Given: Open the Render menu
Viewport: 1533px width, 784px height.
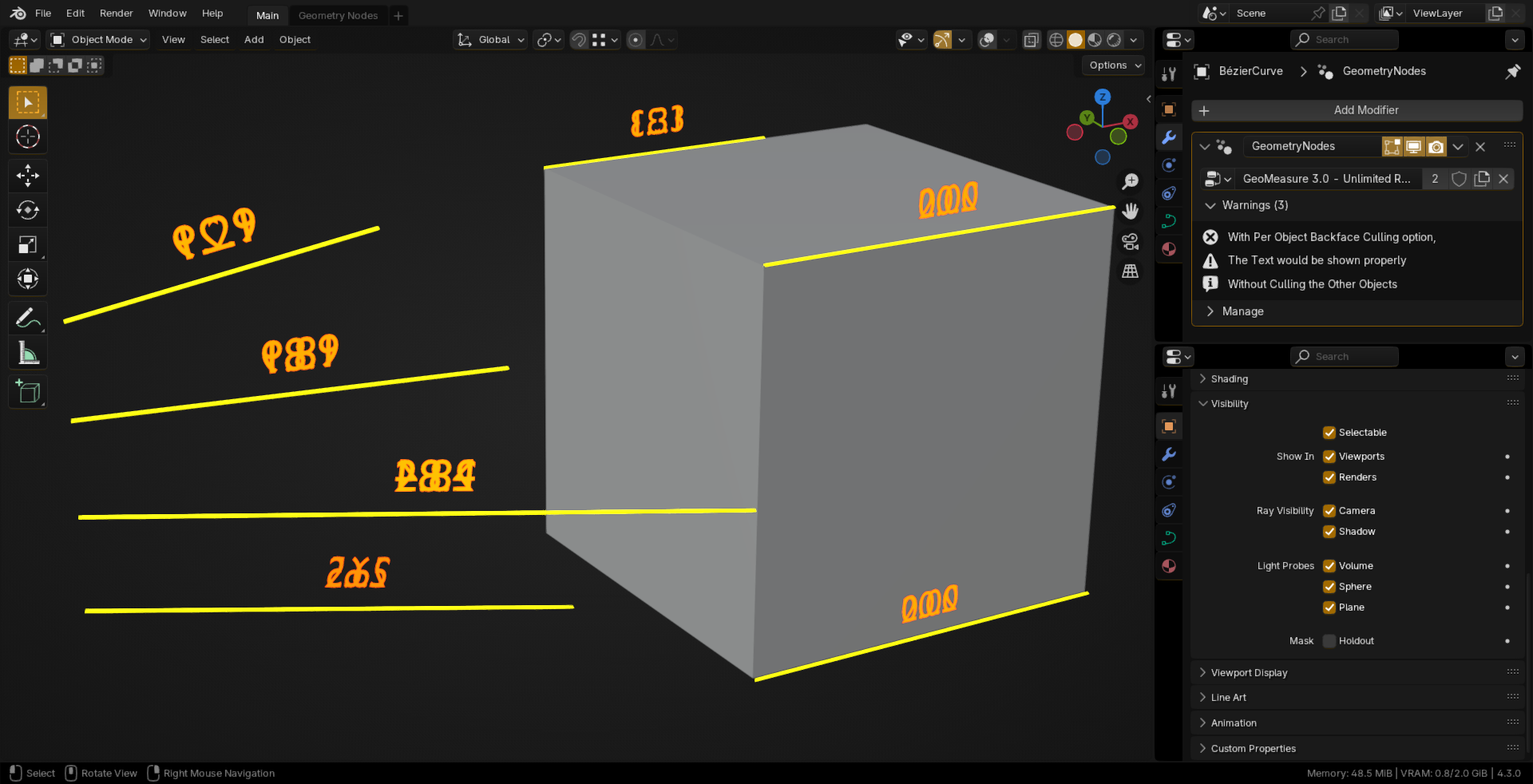Looking at the screenshot, I should (x=117, y=14).
